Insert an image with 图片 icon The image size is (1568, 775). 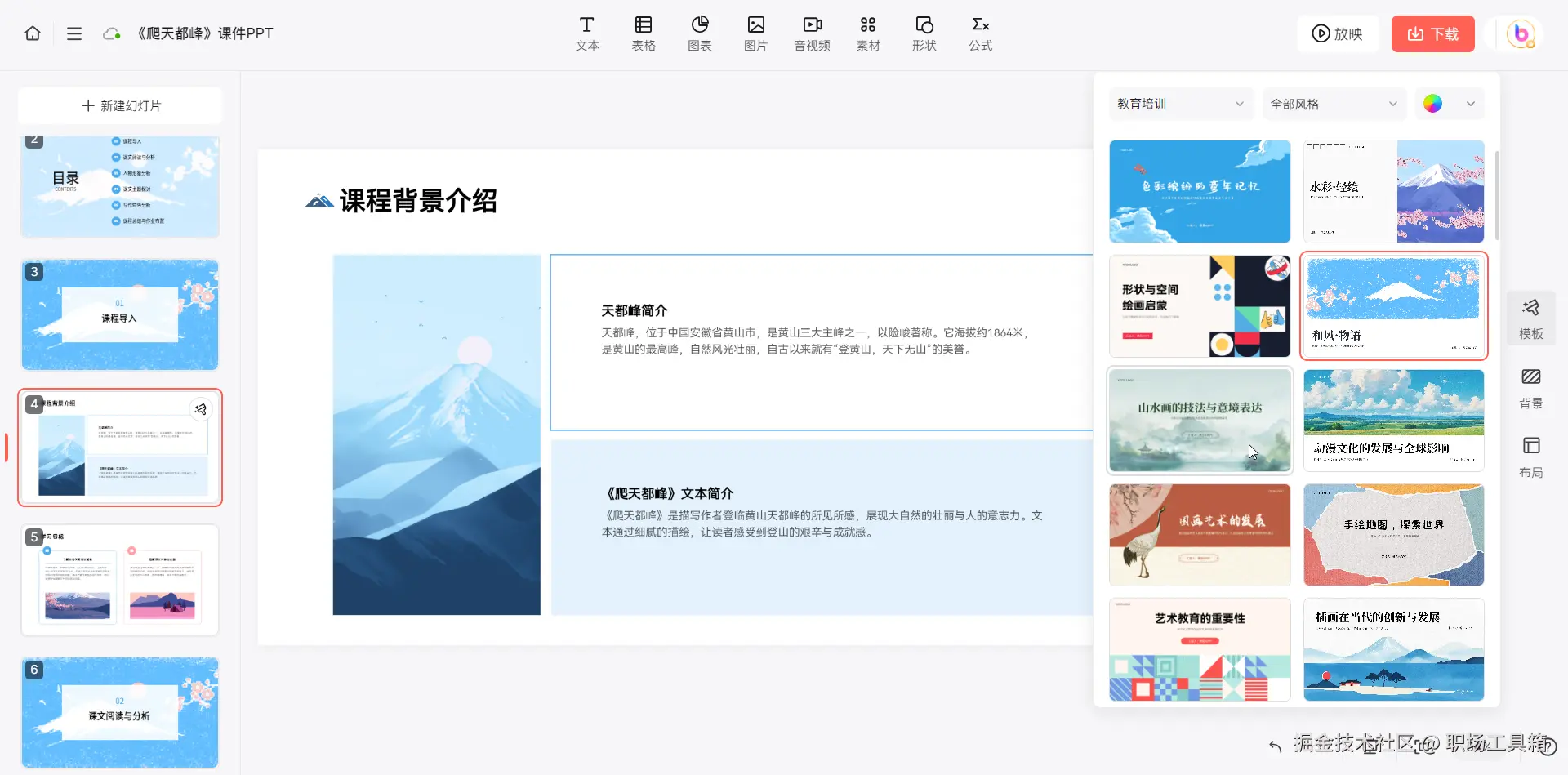(x=755, y=33)
